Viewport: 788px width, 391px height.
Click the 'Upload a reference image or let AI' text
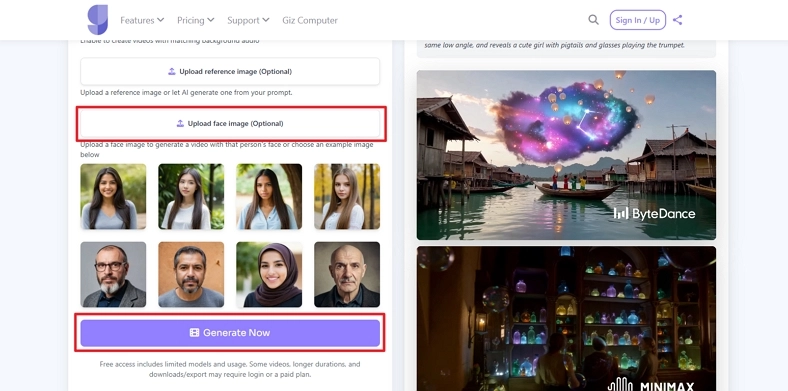[x=186, y=92]
